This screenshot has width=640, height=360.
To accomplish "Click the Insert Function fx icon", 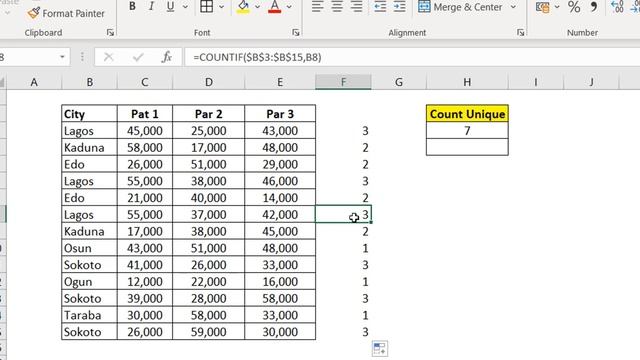I will pos(167,57).
